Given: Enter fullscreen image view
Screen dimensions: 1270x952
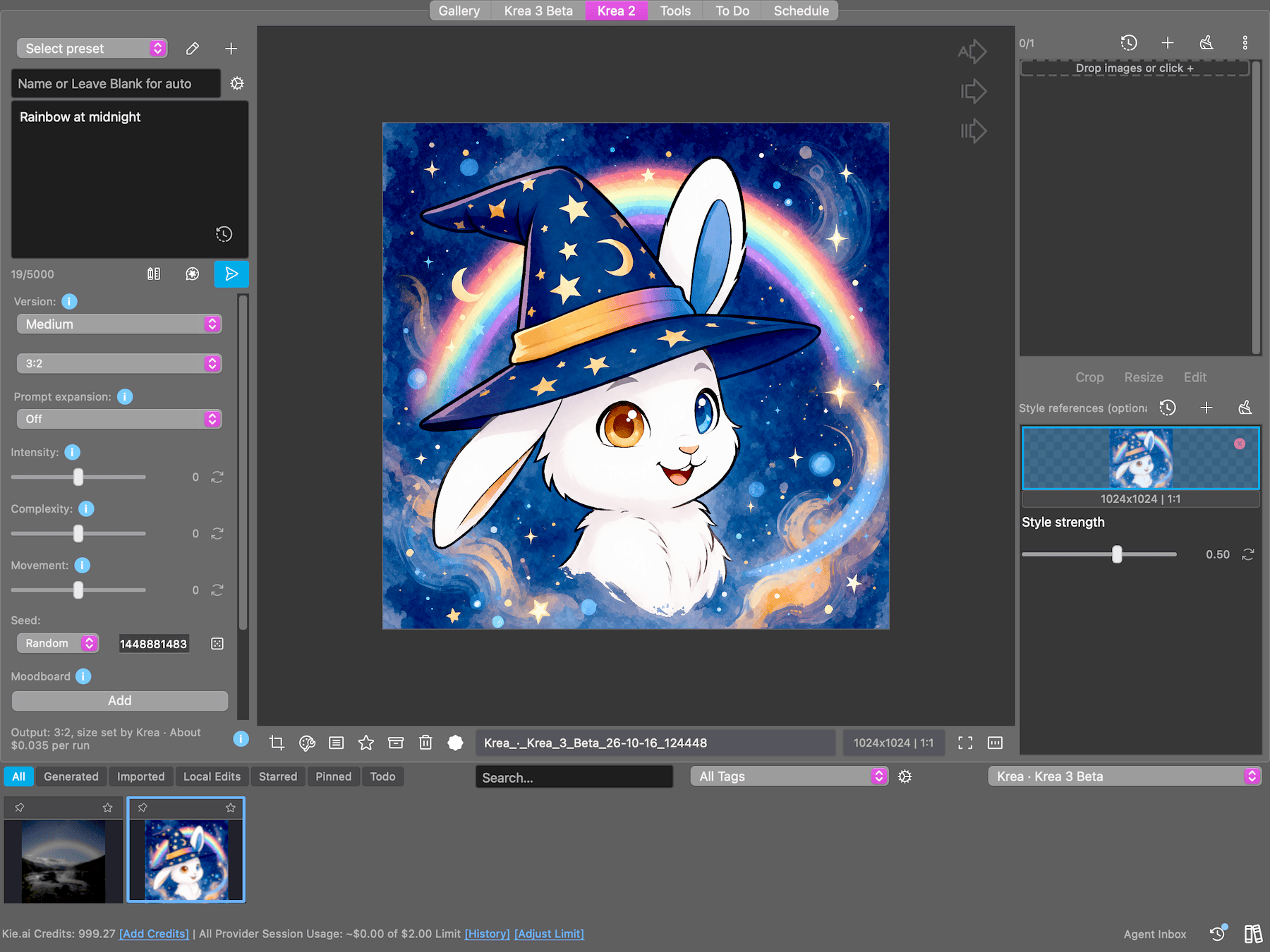Looking at the screenshot, I should pos(965,743).
